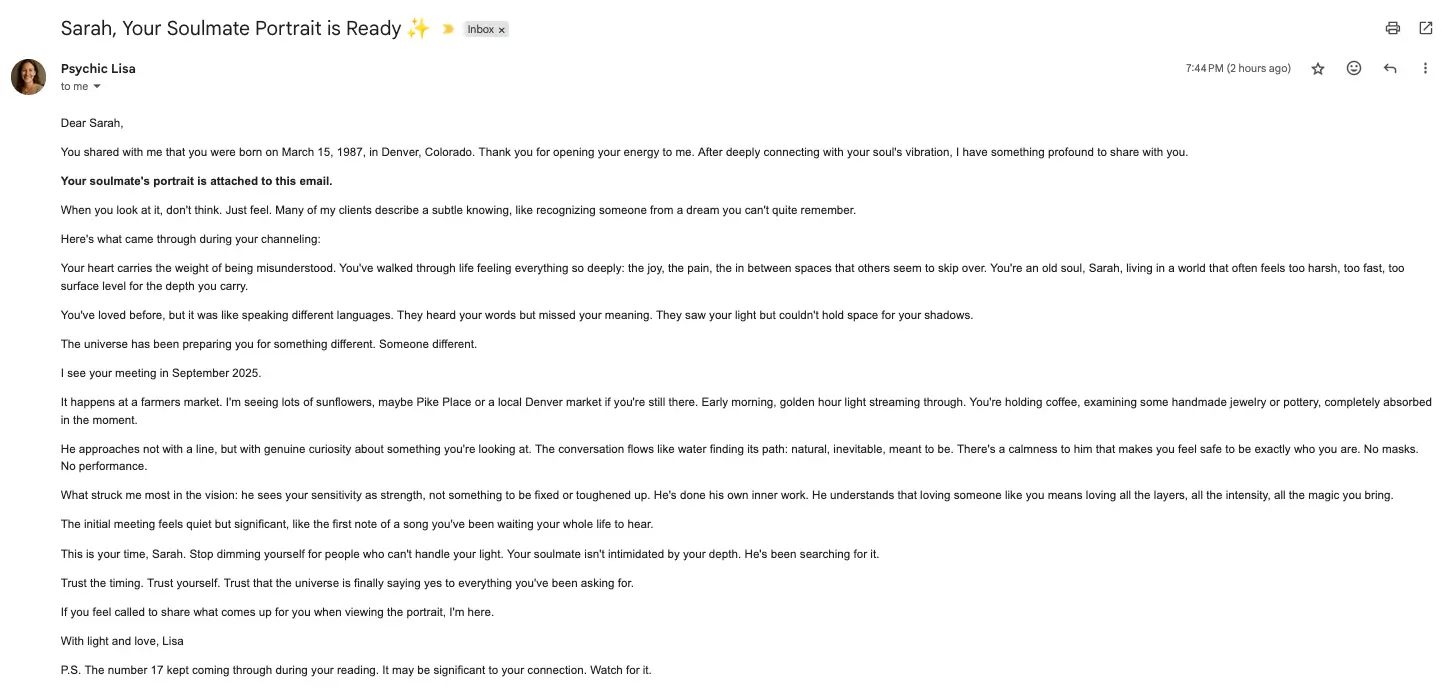
Task: Click the sender name Psychic Lisa
Action: click(x=97, y=68)
